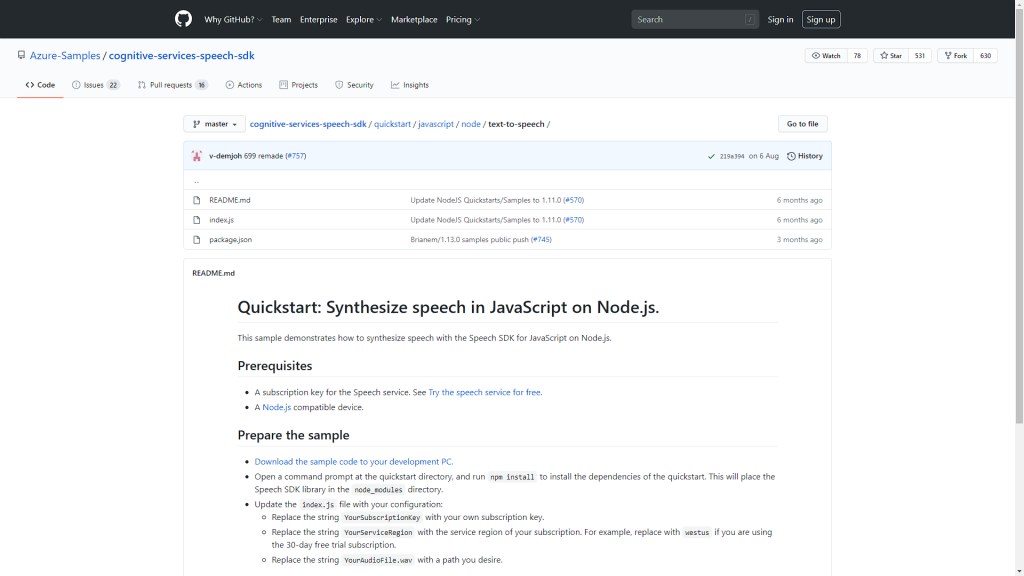Open pull request #745 link

tap(541, 240)
